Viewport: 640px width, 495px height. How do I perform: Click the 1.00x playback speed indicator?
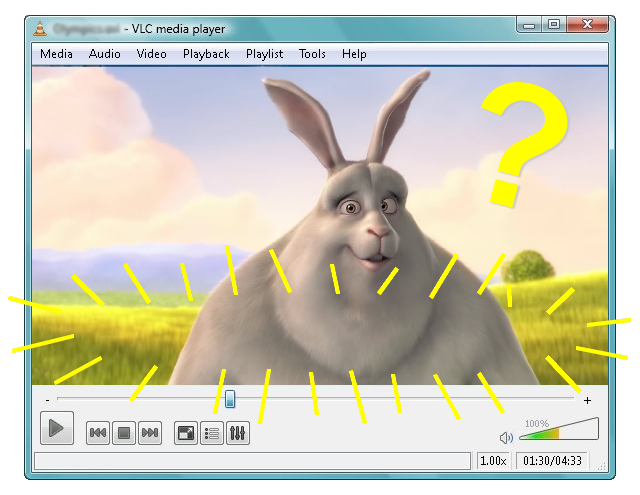point(493,461)
